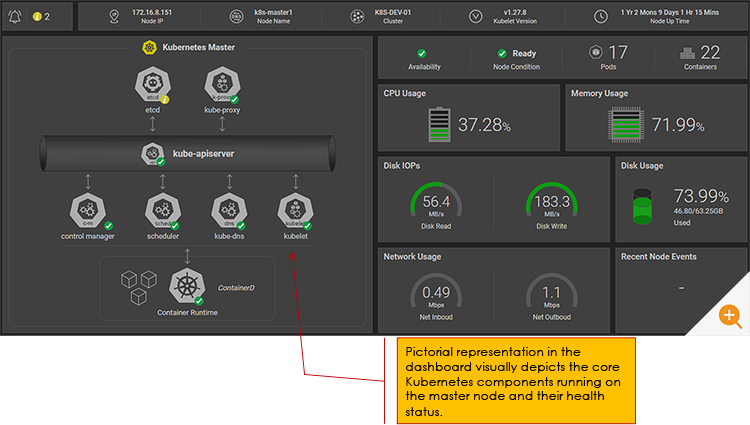Select the kube-proxy component icon

pyautogui.click(x=222, y=84)
